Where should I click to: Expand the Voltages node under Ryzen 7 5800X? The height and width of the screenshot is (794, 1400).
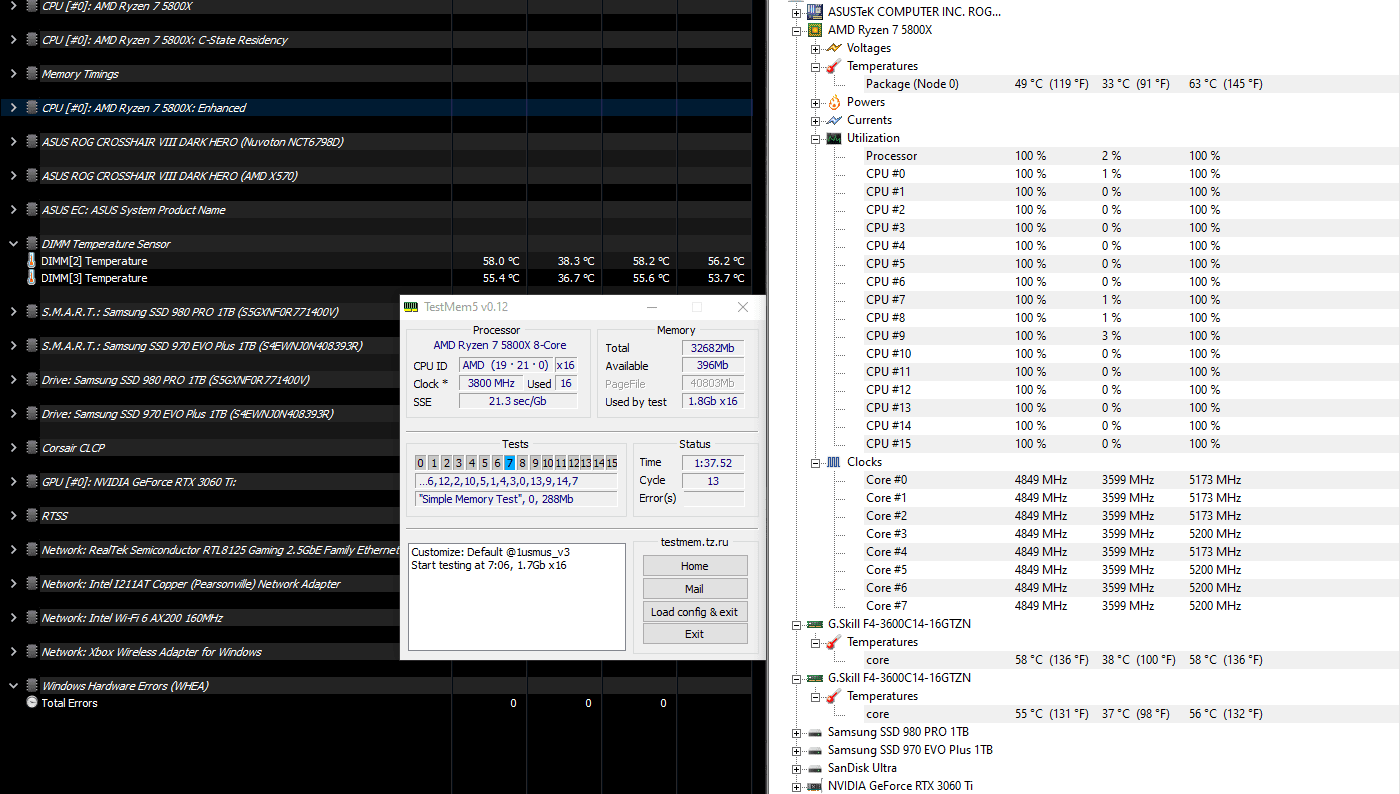coord(816,48)
